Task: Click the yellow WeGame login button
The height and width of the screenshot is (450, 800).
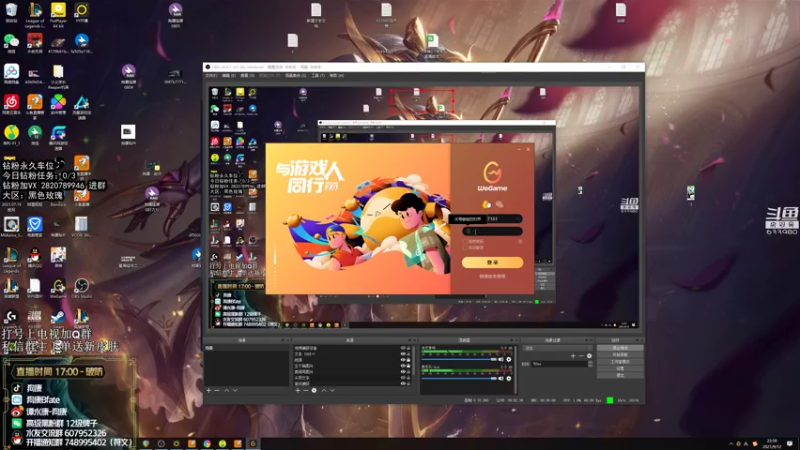Action: pos(492,262)
